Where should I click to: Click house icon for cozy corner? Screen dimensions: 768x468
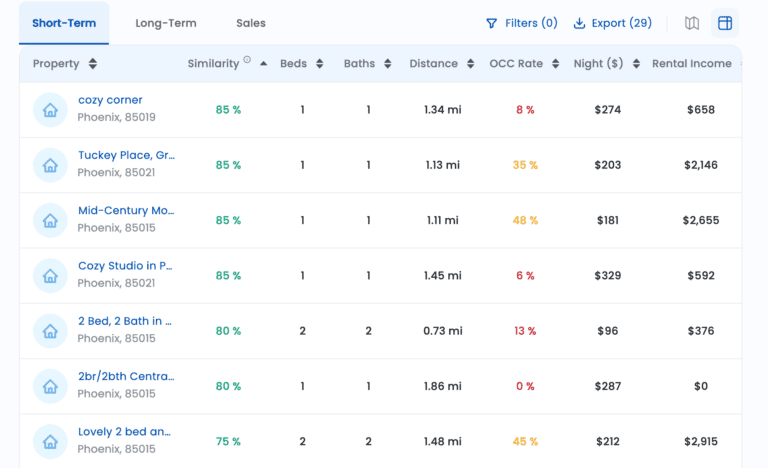coord(50,110)
